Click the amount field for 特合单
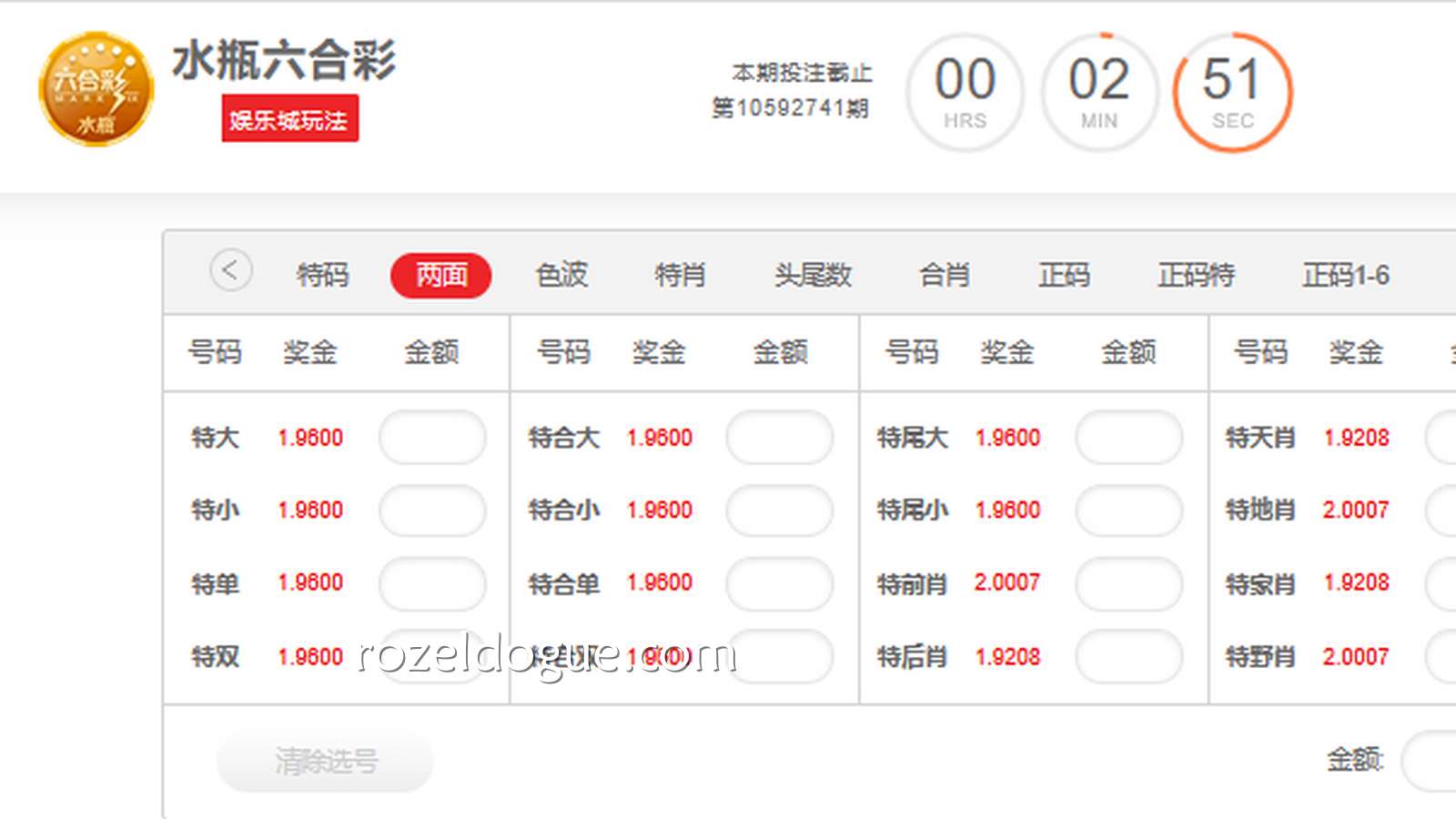This screenshot has width=1456, height=819. coord(780,583)
